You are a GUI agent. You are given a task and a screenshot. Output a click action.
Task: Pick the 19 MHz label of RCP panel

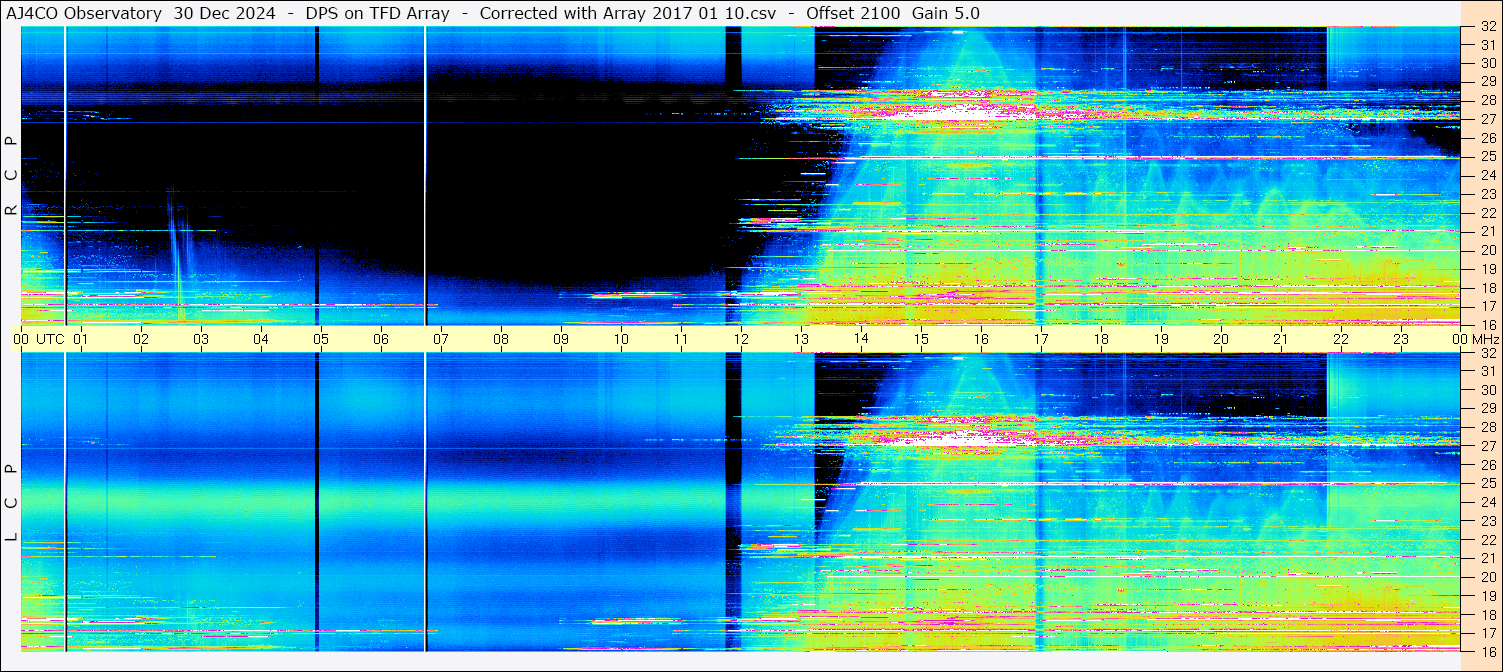coord(1487,269)
